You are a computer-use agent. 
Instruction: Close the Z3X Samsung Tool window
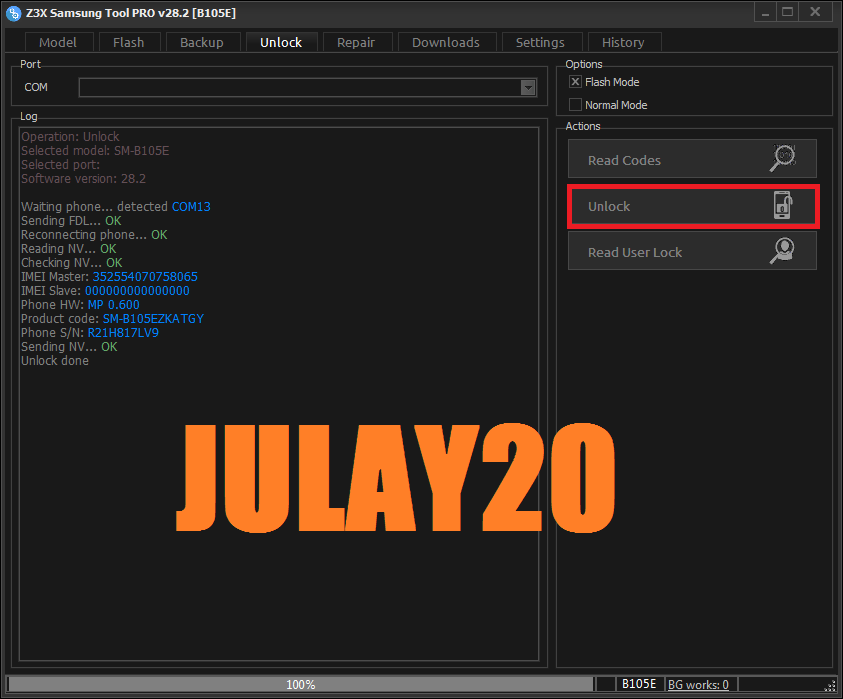pyautogui.click(x=815, y=12)
